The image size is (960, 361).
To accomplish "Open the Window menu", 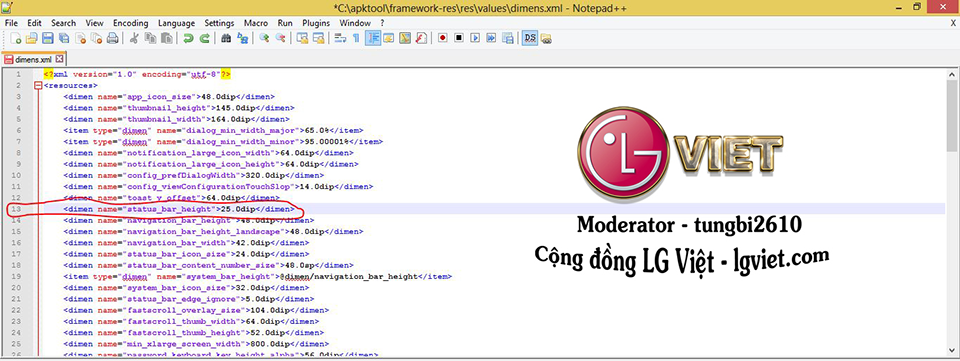I will point(355,23).
